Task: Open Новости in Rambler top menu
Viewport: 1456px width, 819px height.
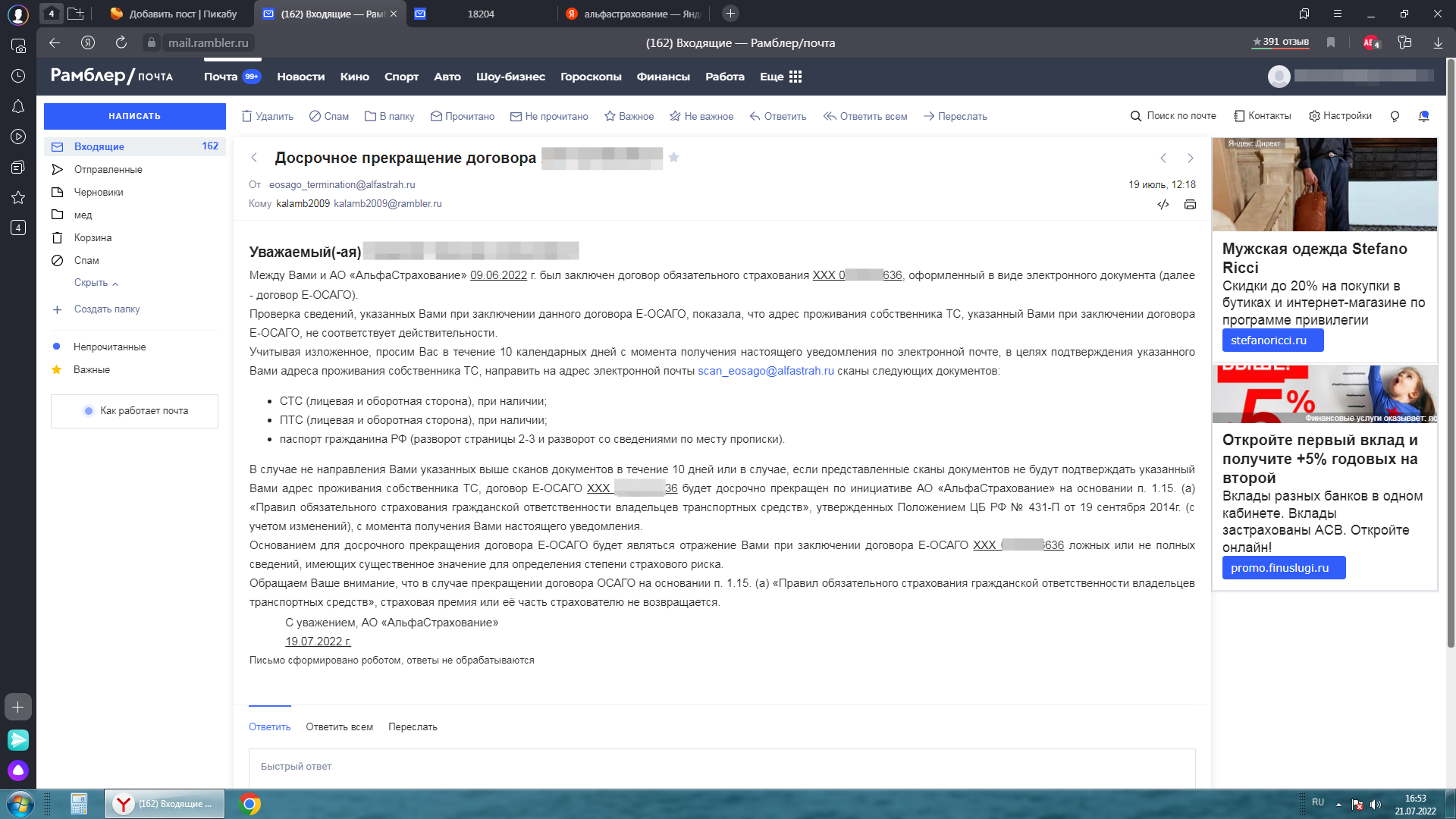Action: click(x=300, y=77)
